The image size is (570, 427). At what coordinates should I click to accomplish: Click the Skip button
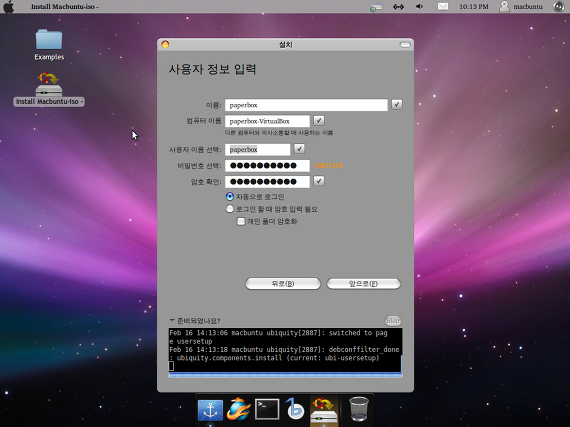pos(393,321)
